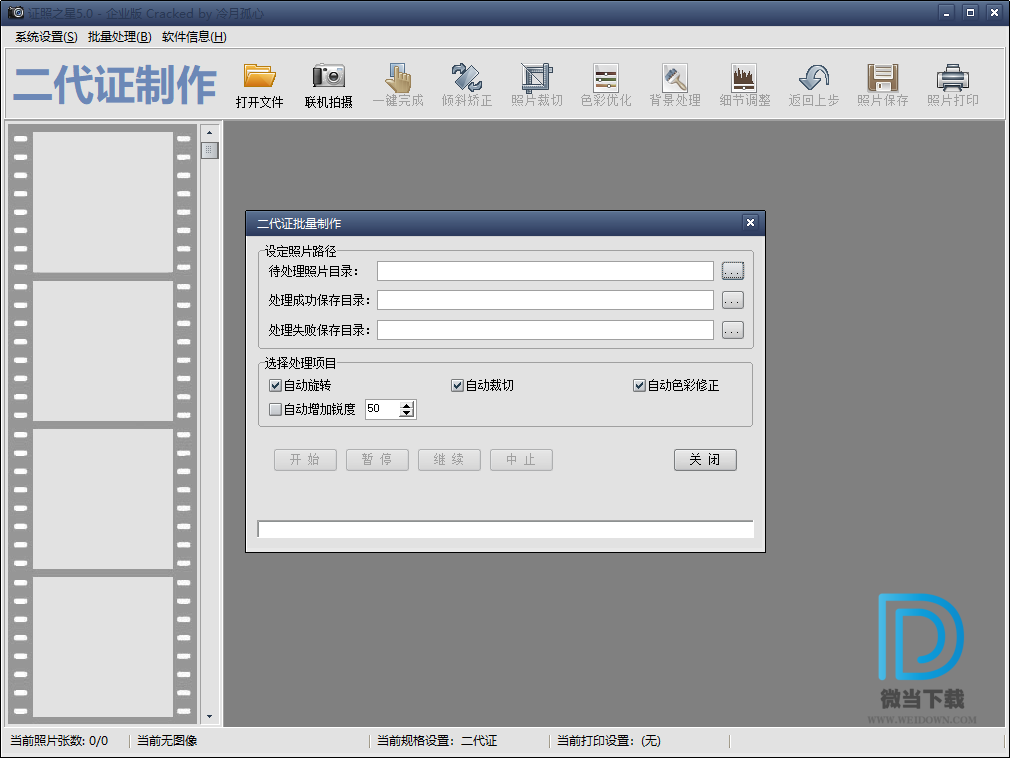Click the 继续 button

click(449, 459)
